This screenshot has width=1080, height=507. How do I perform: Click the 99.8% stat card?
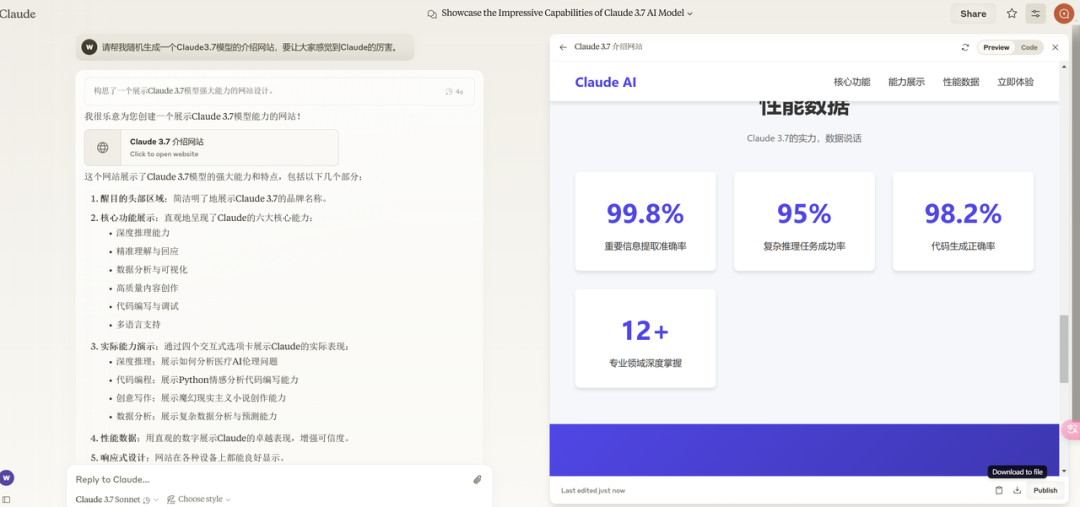point(645,221)
